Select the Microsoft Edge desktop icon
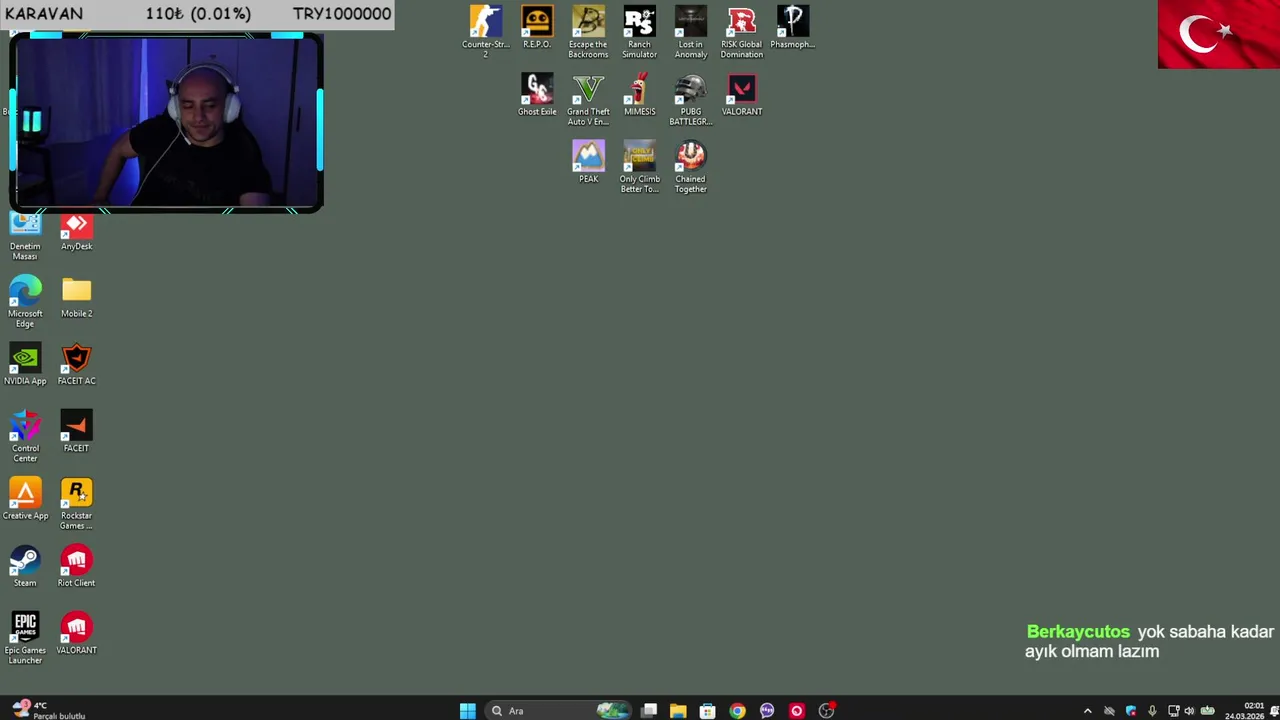 25,301
